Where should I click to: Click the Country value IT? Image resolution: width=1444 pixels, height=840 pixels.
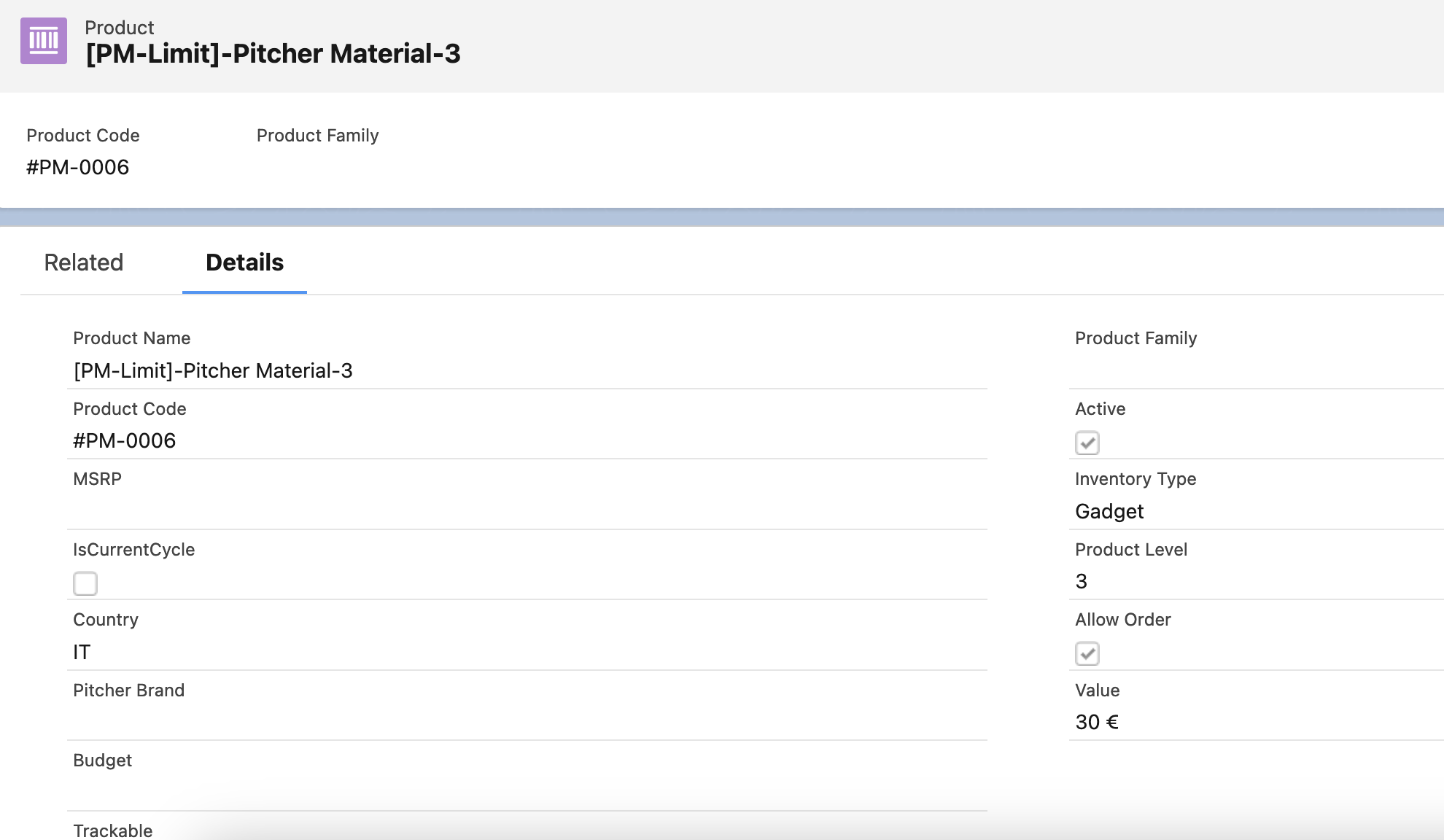click(x=82, y=652)
